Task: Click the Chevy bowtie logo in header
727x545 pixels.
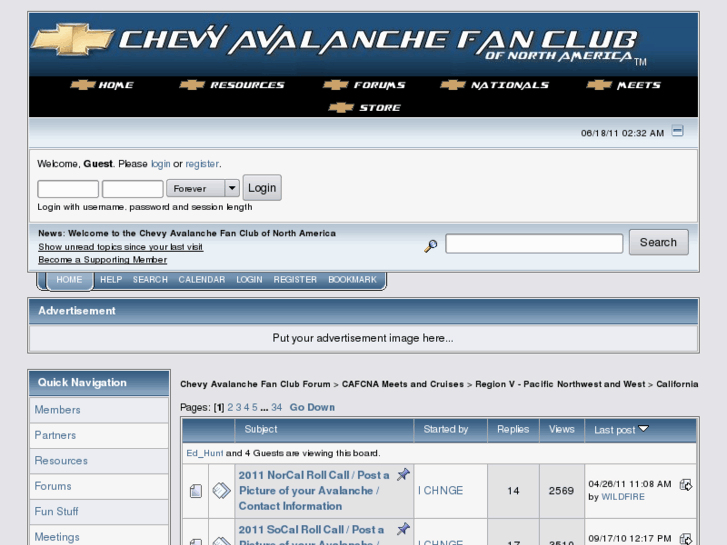Action: (x=73, y=40)
